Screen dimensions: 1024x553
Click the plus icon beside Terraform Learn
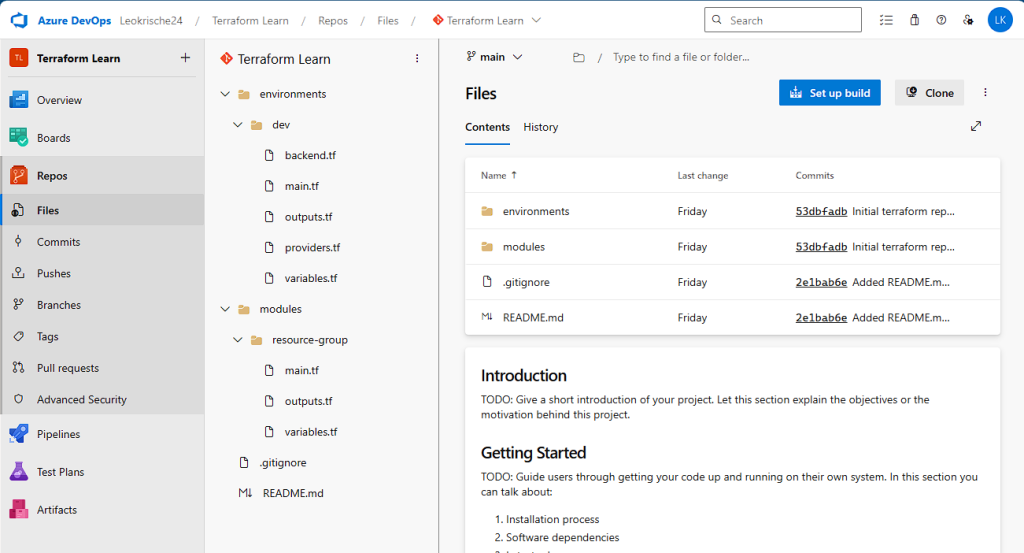(x=185, y=58)
